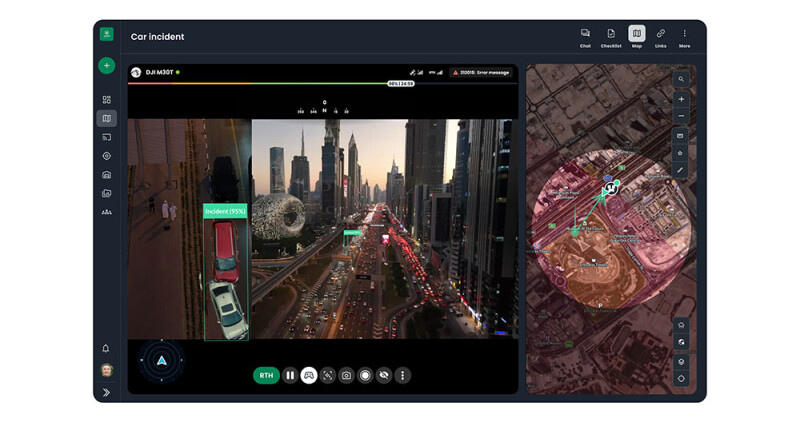This screenshot has height=442, width=800.
Task: Select the map draw pencil tool
Action: point(681,170)
